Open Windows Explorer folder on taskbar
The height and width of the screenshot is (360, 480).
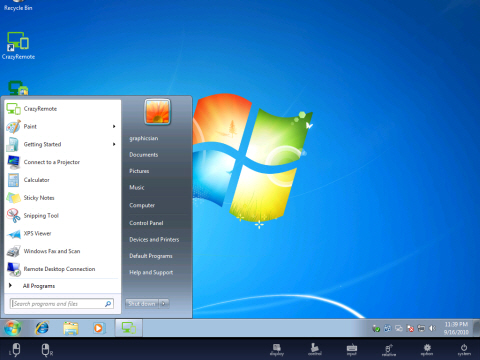(x=71, y=328)
